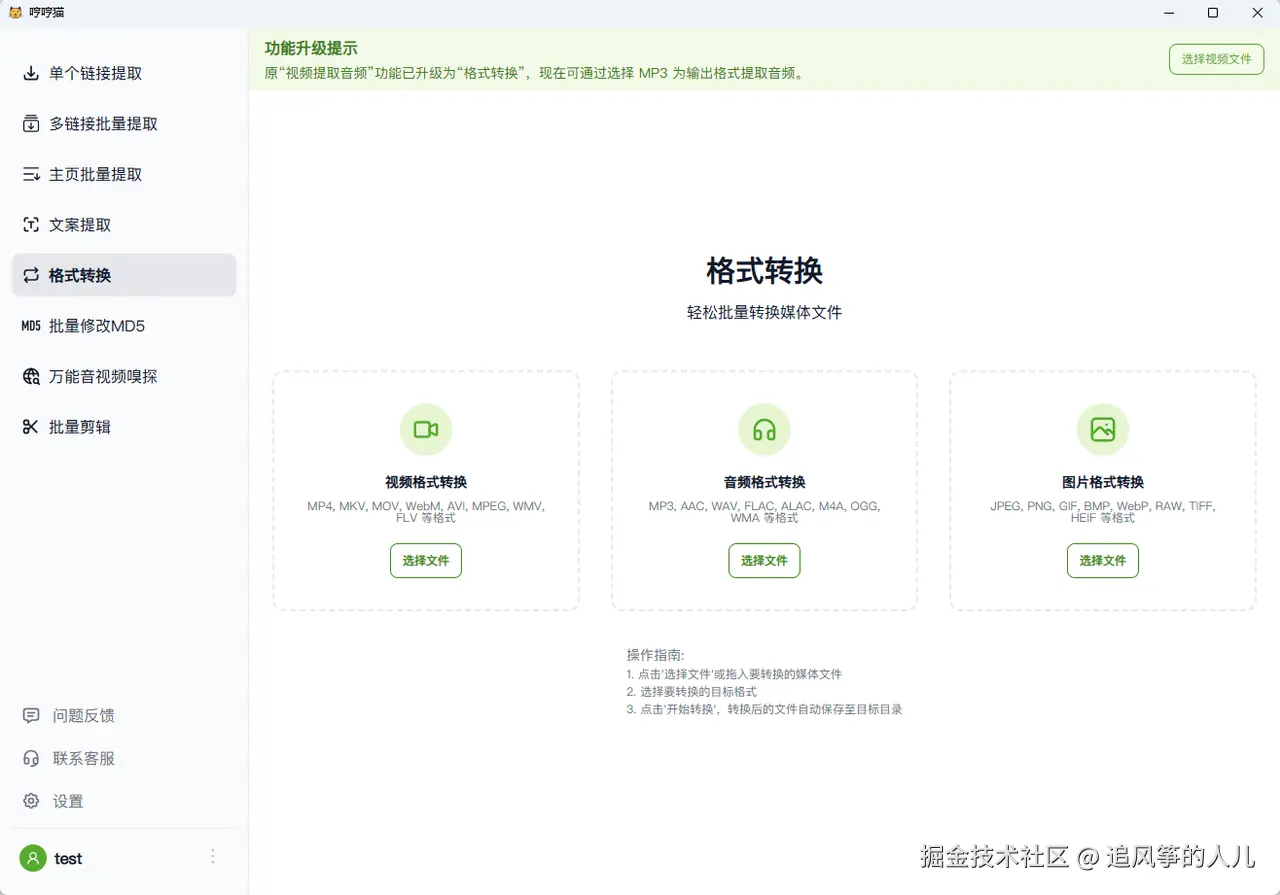This screenshot has height=895, width=1280.
Task: Click the green user avatar icon
Action: tap(33, 858)
